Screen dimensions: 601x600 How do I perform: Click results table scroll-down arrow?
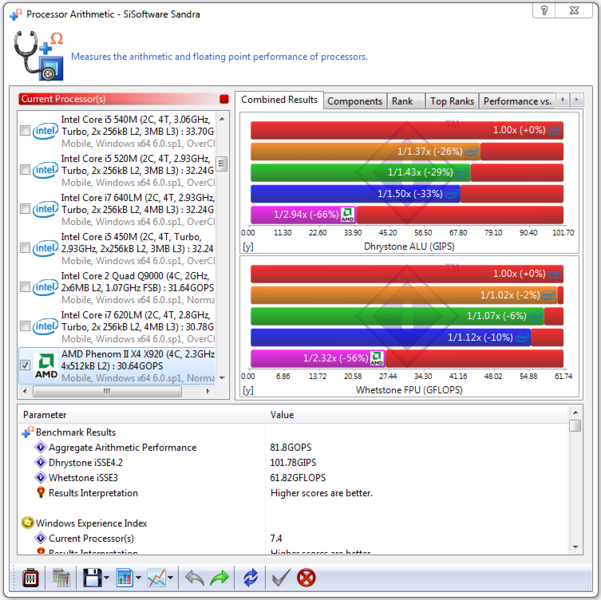575,547
